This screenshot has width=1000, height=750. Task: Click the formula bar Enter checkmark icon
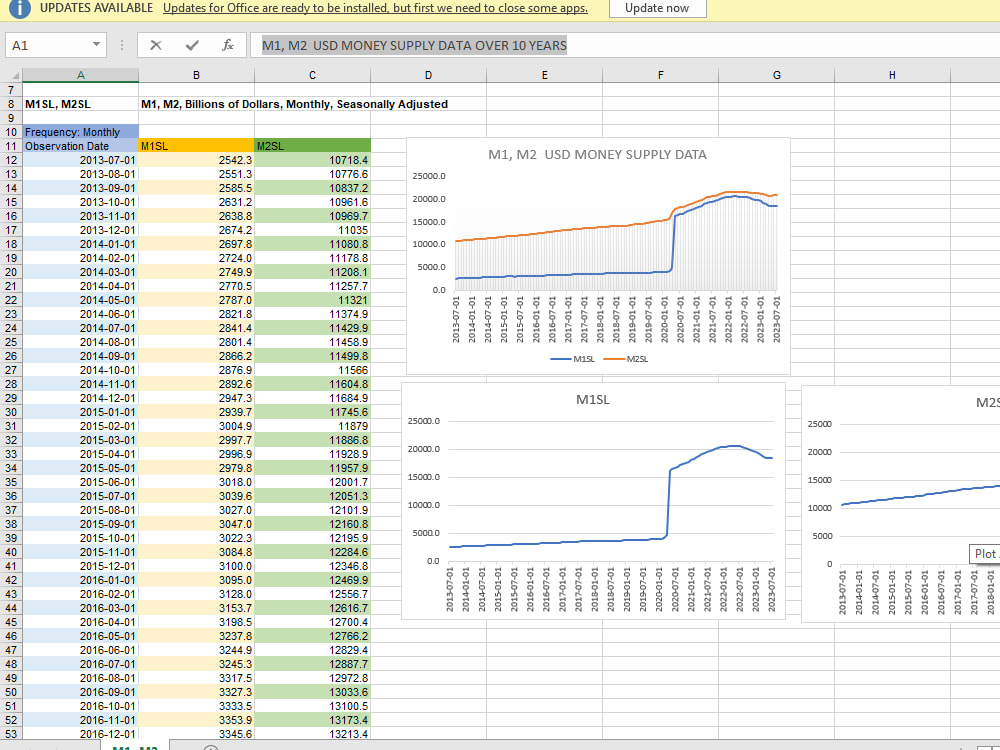coord(192,45)
